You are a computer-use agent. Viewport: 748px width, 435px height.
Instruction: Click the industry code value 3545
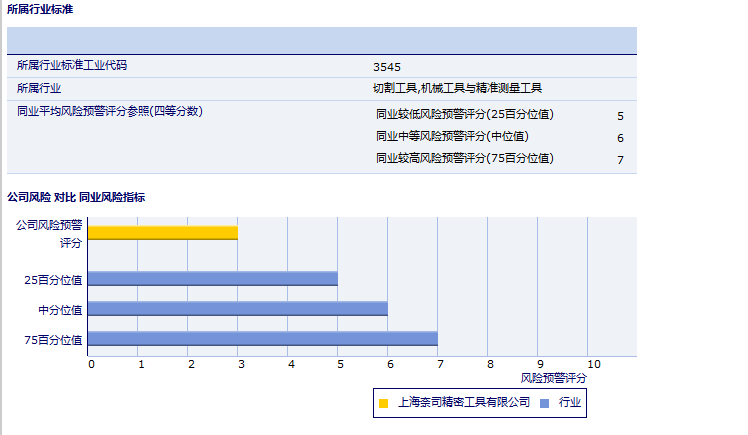pos(387,67)
